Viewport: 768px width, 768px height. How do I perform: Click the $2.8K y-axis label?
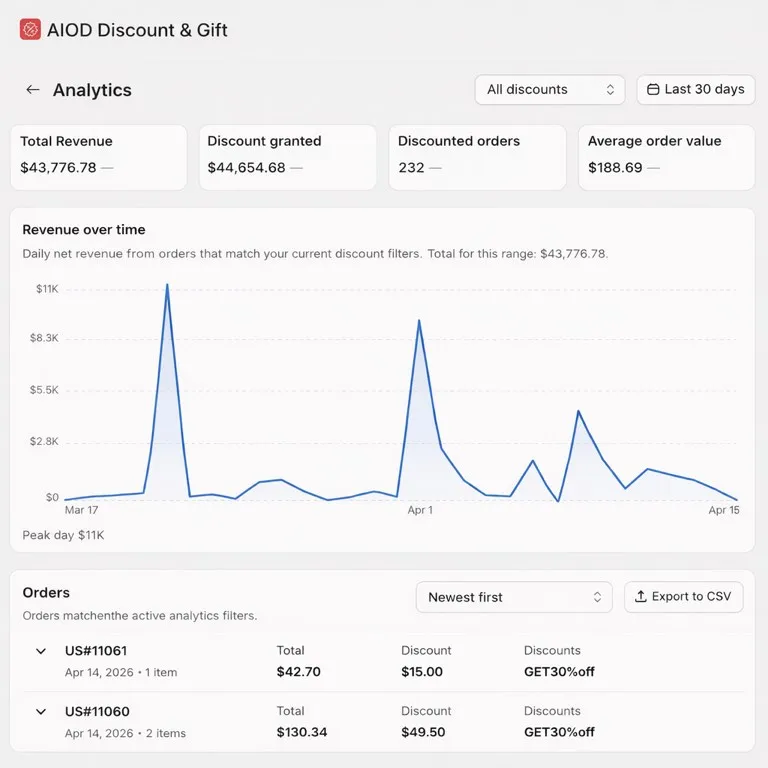pos(44,441)
